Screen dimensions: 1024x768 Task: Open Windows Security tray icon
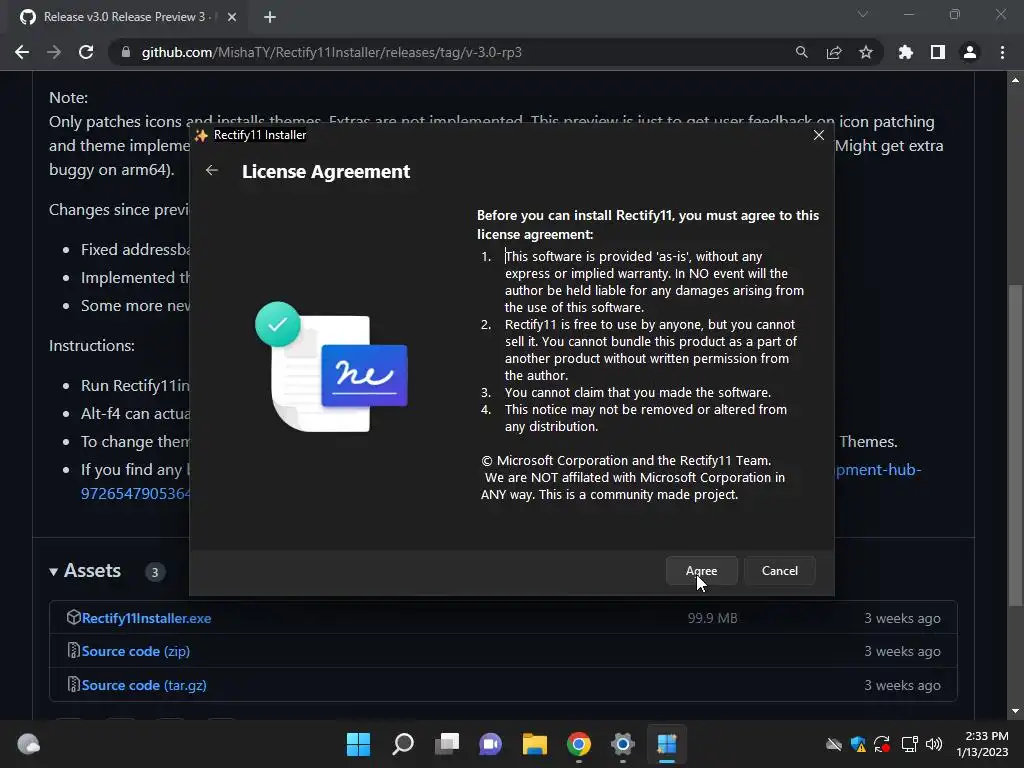[858, 744]
